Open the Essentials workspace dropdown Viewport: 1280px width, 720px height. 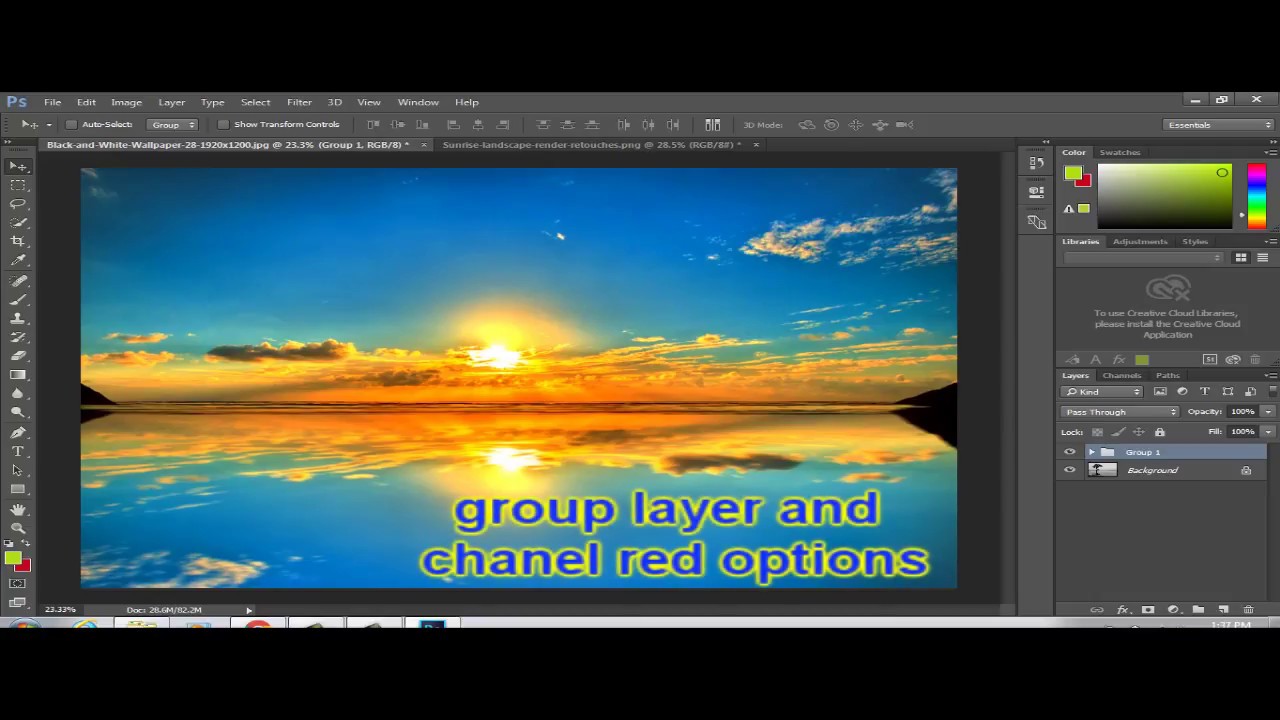coord(1219,125)
